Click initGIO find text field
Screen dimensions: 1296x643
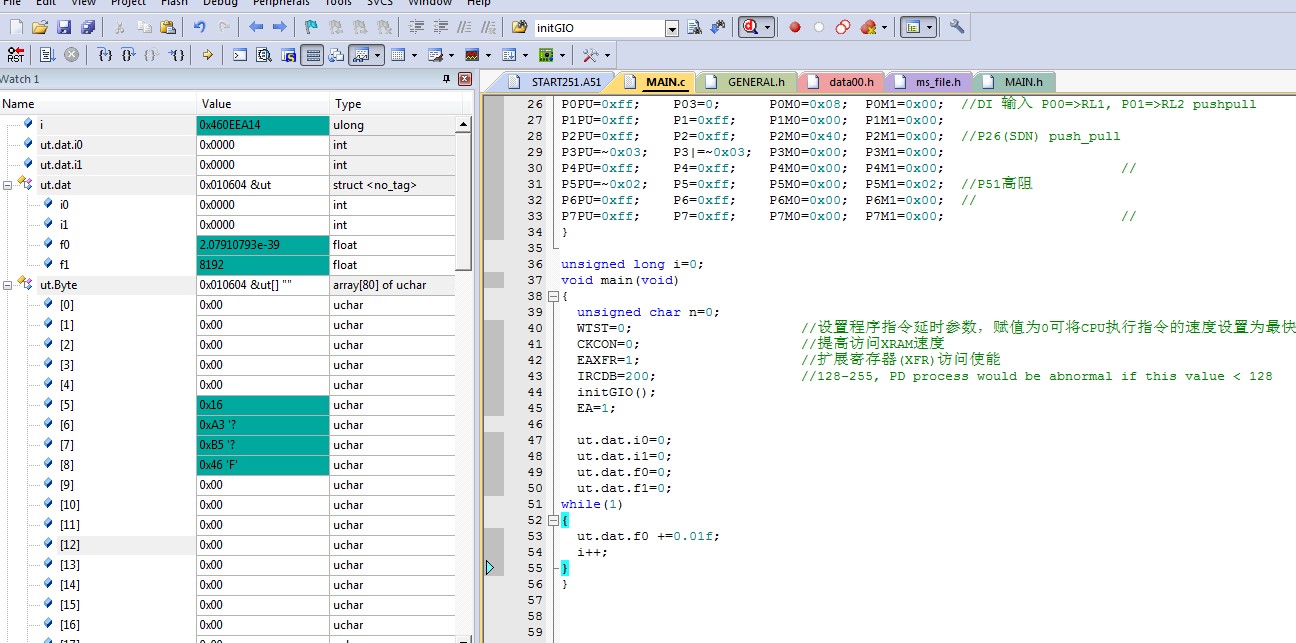coord(599,28)
